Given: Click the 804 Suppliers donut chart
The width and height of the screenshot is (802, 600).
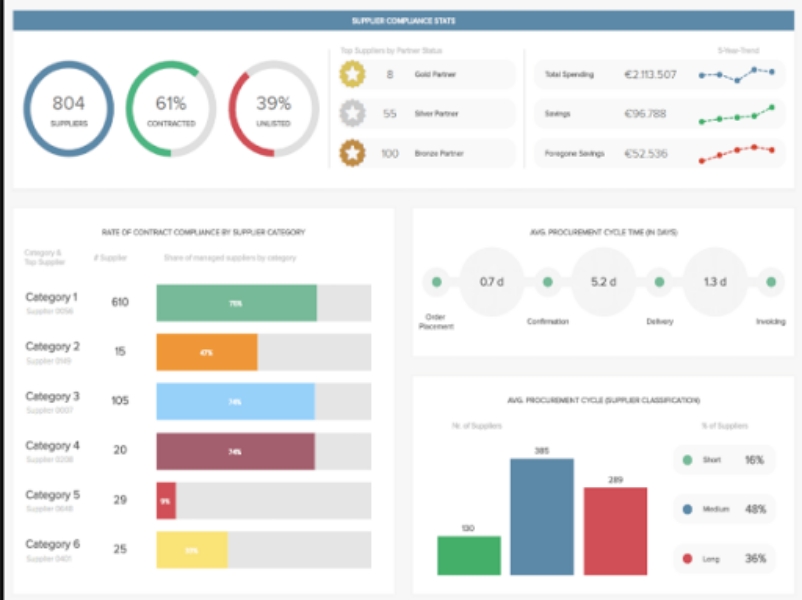Looking at the screenshot, I should click(69, 109).
